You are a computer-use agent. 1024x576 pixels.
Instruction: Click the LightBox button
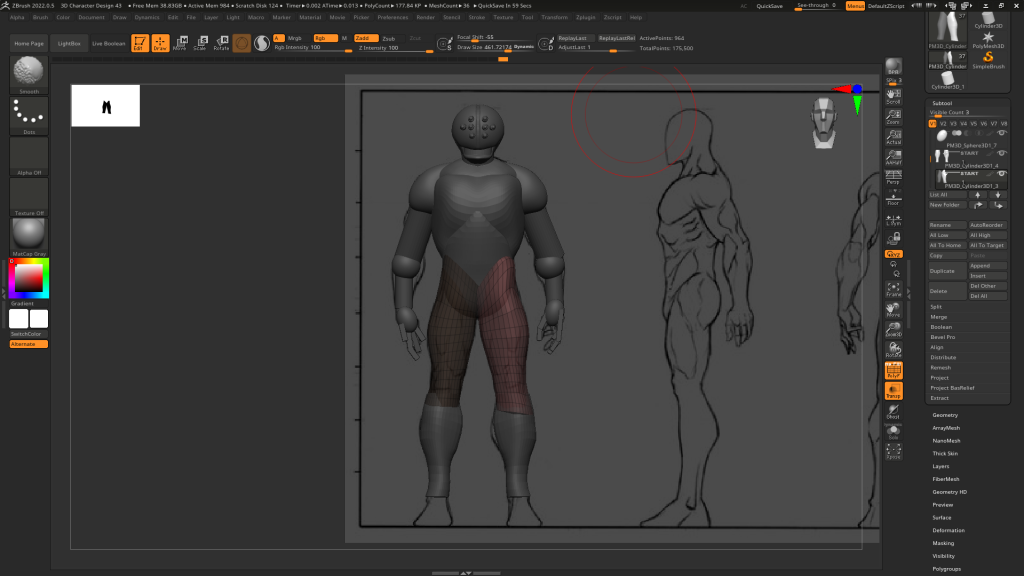pos(69,44)
